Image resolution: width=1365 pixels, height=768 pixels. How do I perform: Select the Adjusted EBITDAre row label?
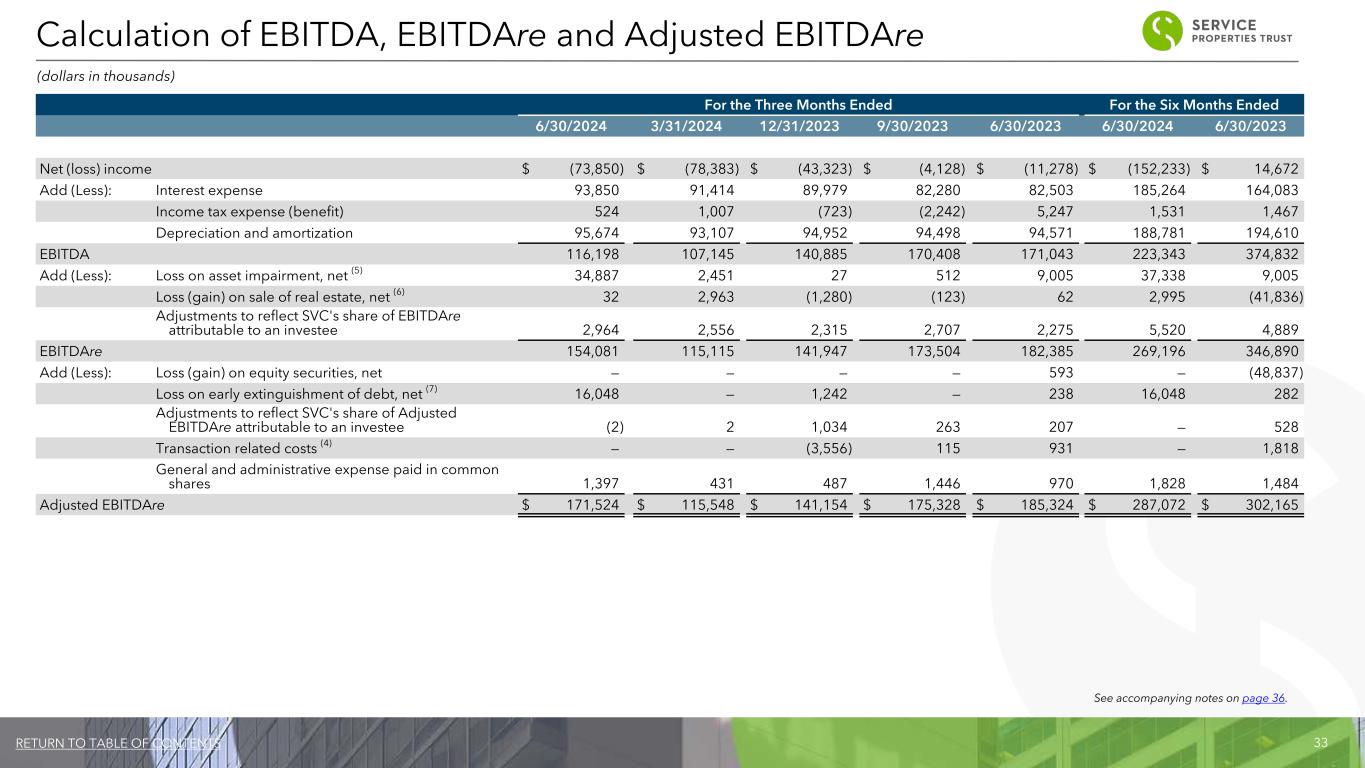point(101,506)
